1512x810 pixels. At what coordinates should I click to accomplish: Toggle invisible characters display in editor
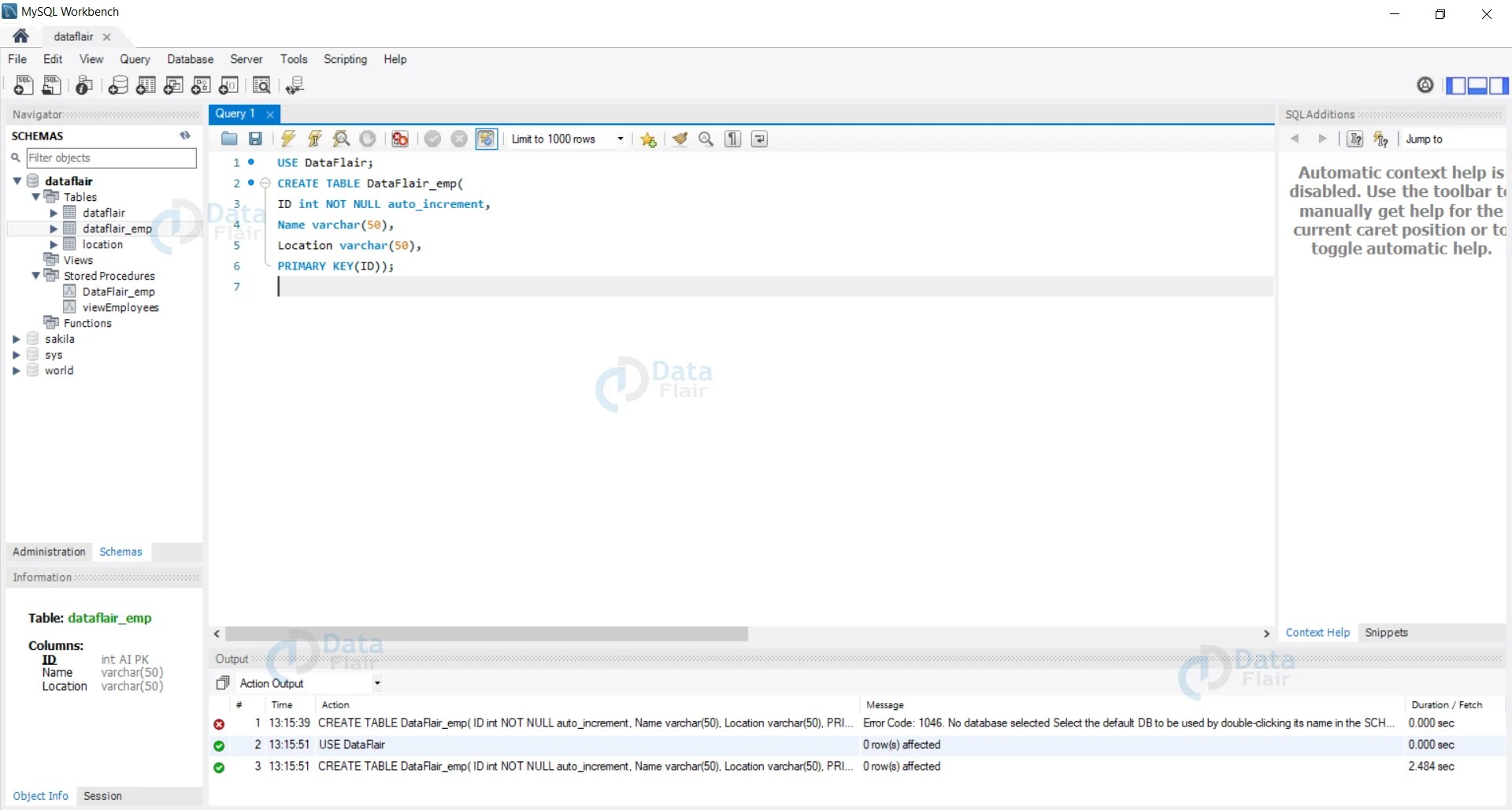[x=732, y=139]
